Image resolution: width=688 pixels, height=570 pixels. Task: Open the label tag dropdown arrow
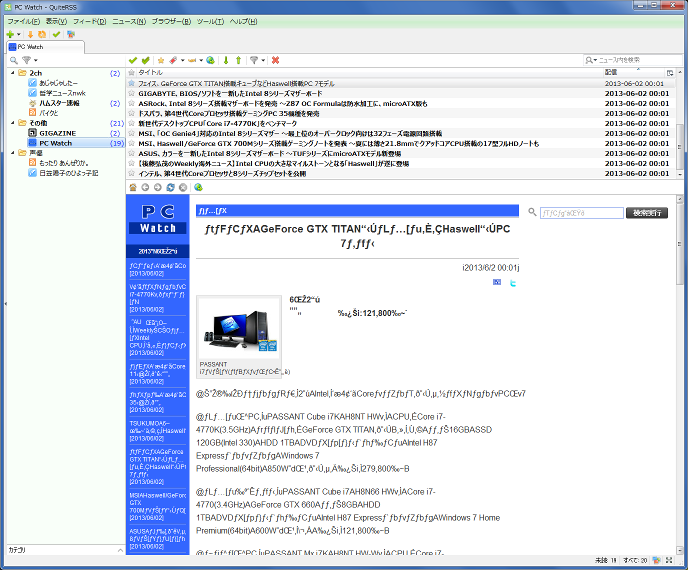pyautogui.click(x=183, y=60)
